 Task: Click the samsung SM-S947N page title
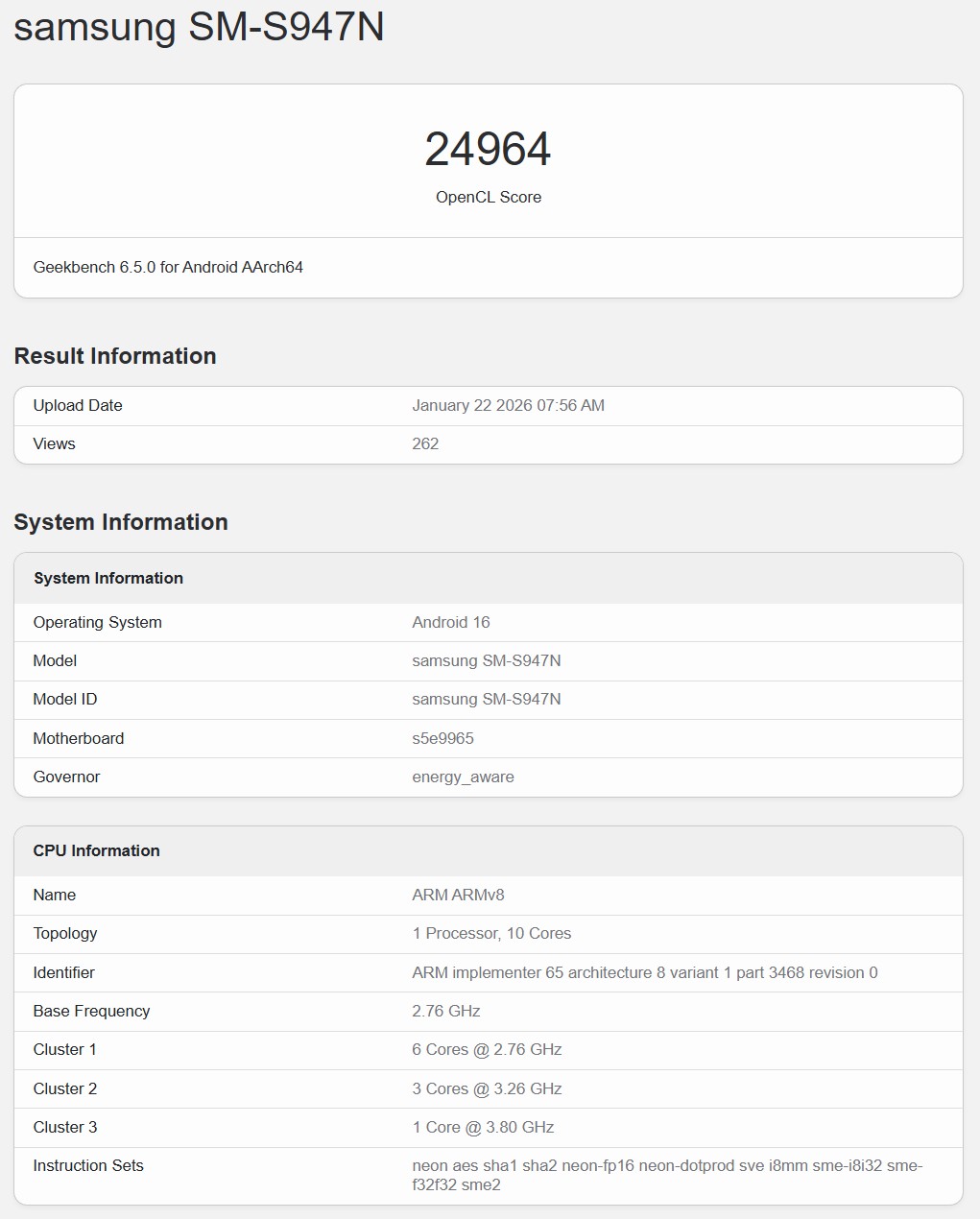(x=199, y=26)
